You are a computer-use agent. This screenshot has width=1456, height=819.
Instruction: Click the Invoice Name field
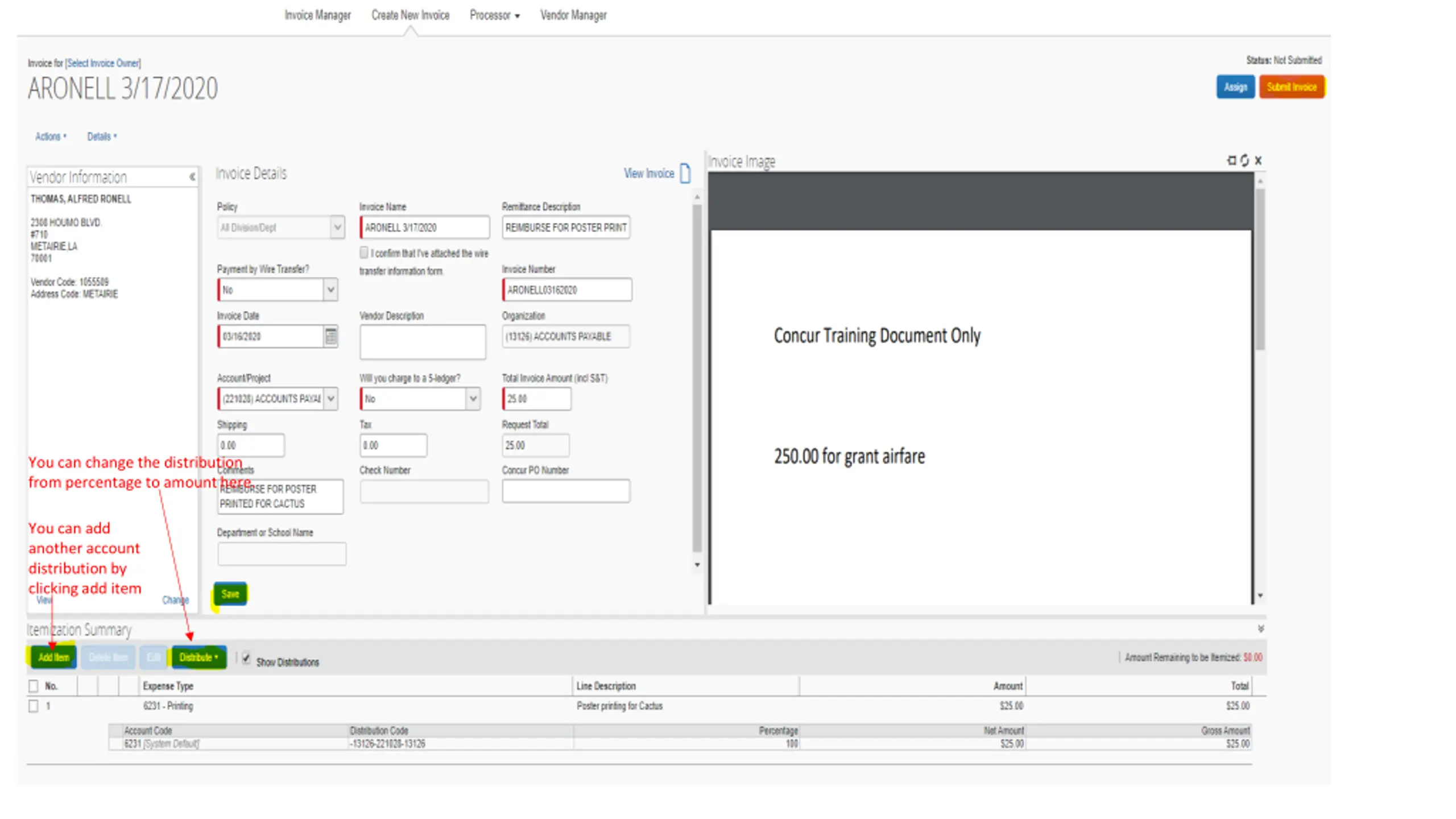point(424,227)
